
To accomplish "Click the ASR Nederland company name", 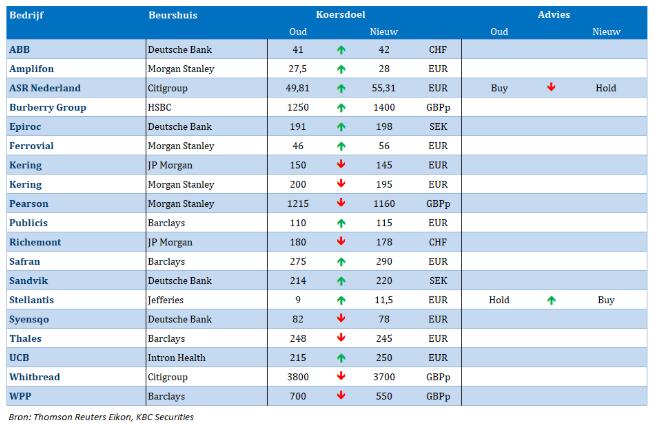I will pos(45,88).
